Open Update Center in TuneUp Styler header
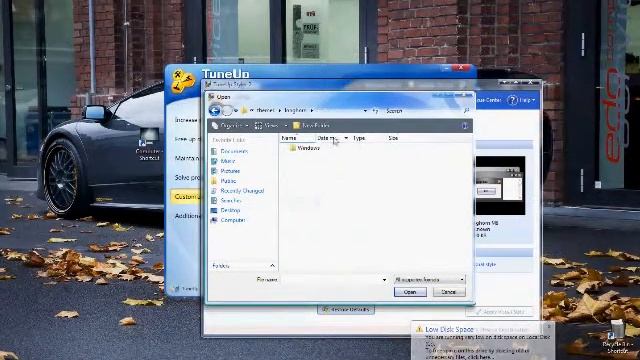640x360 pixels. click(488, 100)
